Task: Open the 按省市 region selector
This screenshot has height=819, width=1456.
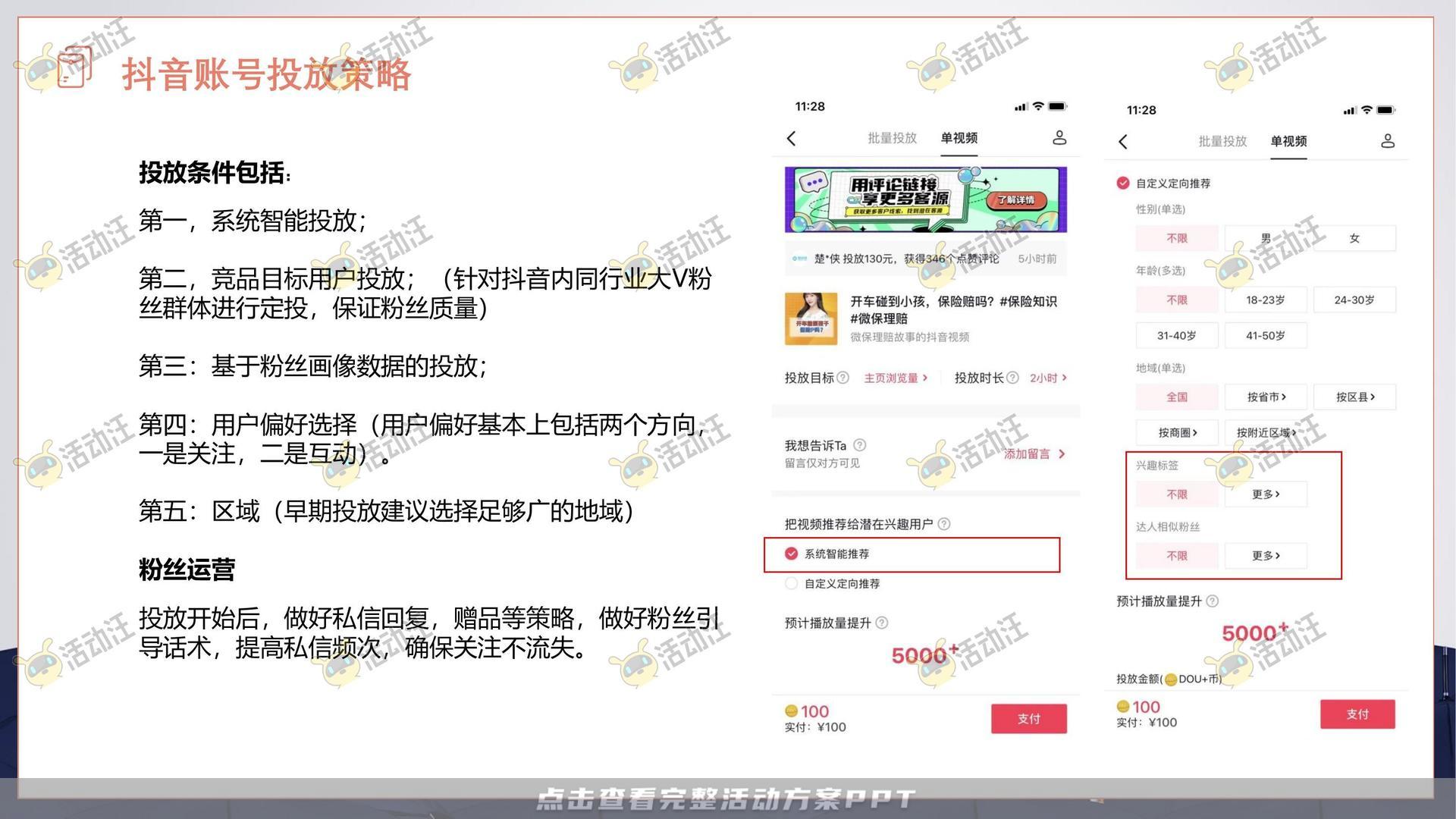Action: pos(1265,397)
